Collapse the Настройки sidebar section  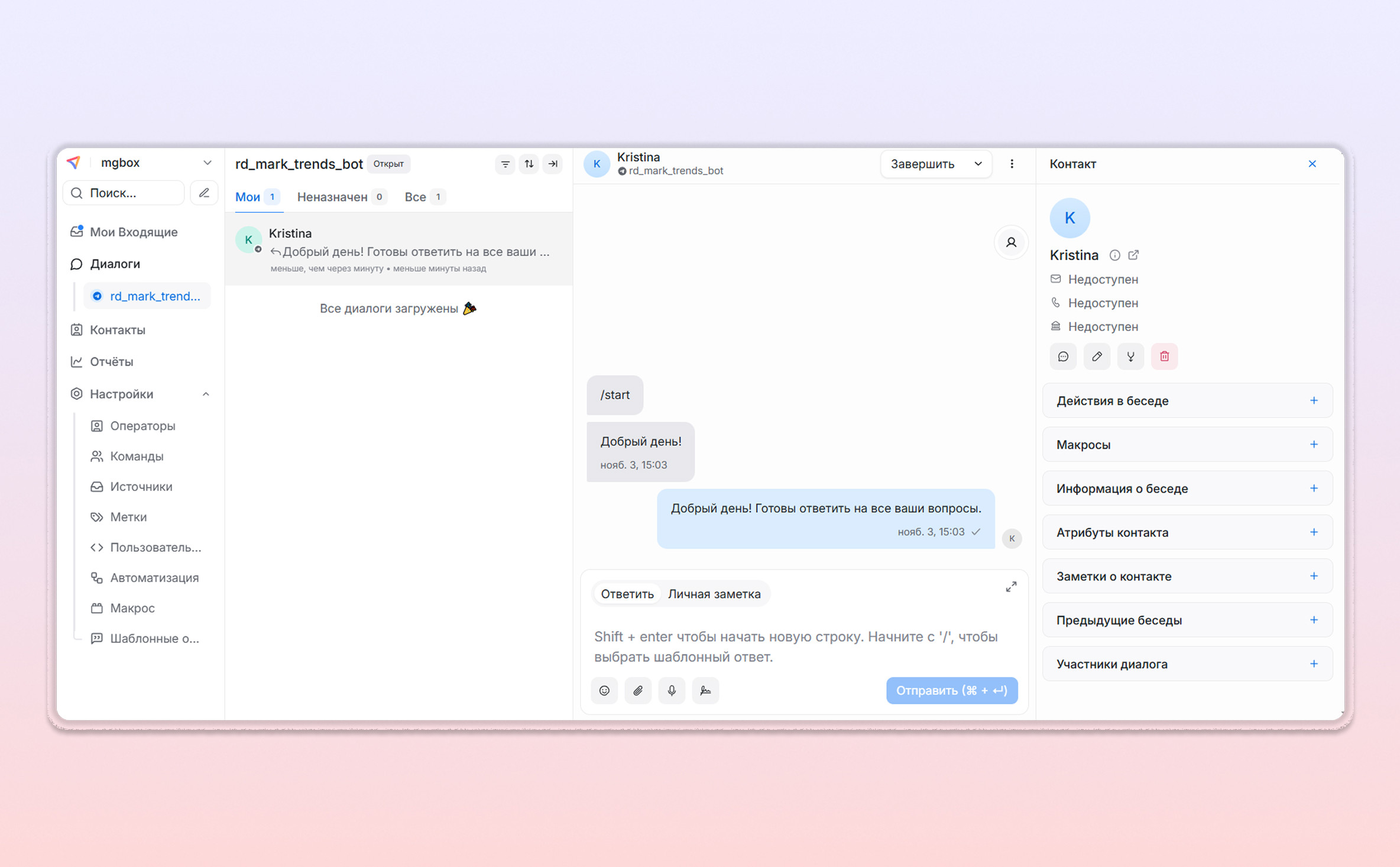(x=206, y=394)
